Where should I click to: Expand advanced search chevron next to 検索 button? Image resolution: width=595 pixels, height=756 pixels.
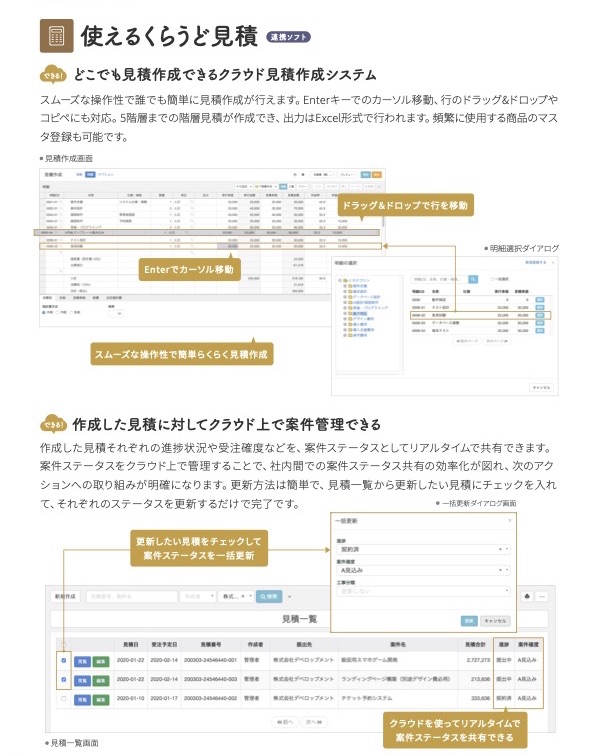point(289,597)
